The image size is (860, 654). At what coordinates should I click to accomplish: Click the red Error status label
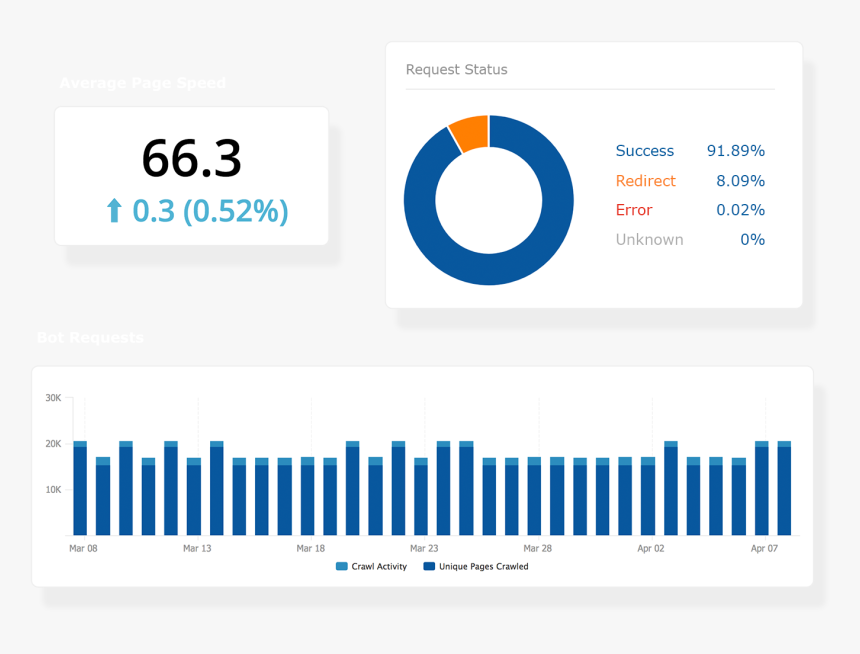(x=634, y=210)
